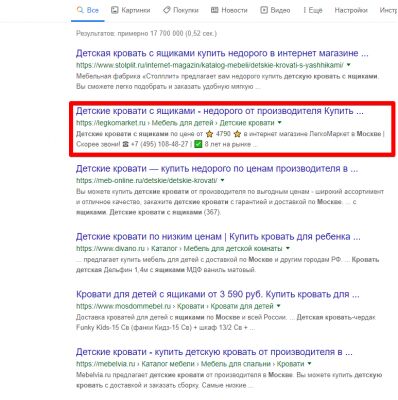Click the mebelvia.ru breadcrumb URL

(x=190, y=364)
